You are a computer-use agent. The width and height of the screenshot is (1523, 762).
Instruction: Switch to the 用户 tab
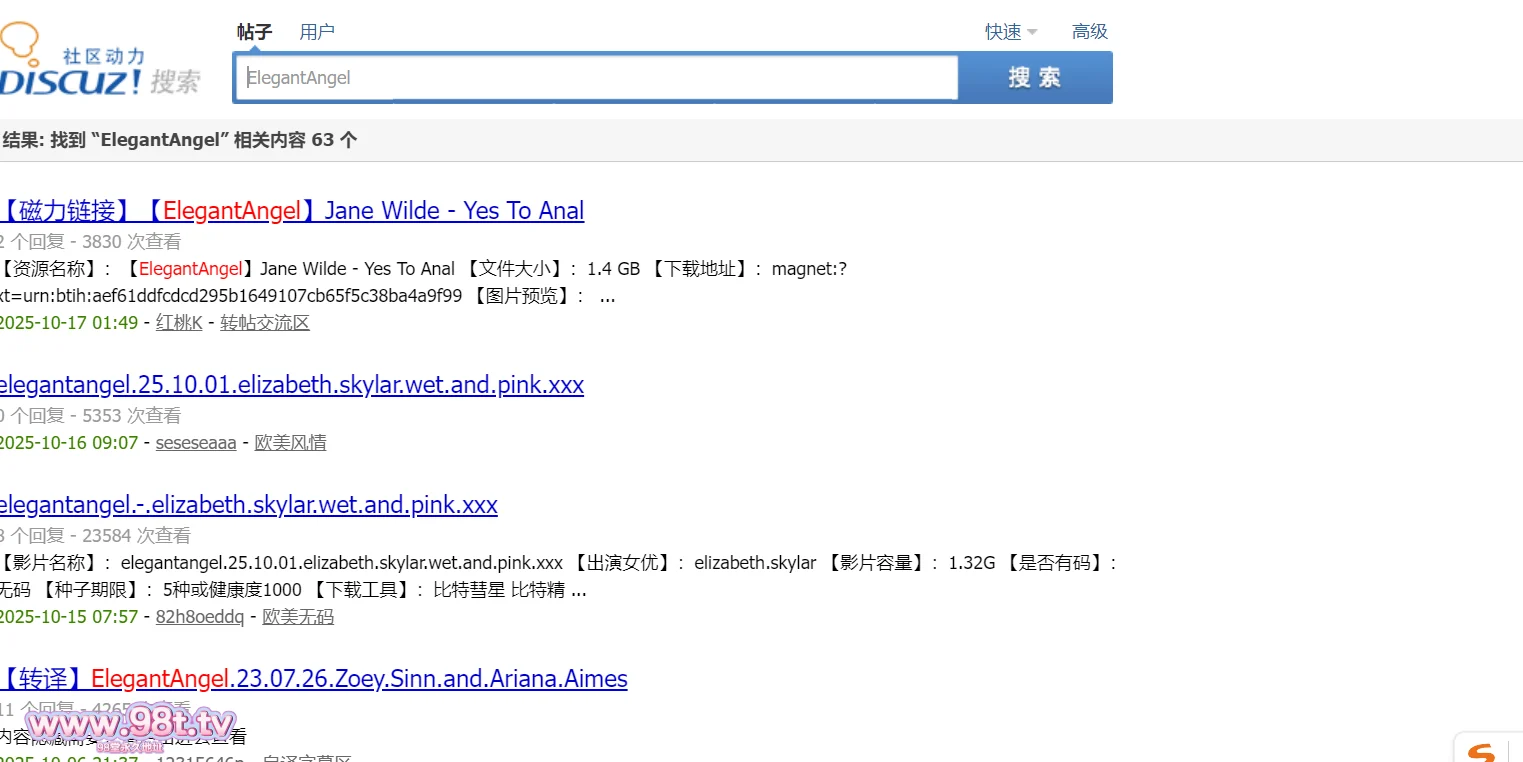[317, 32]
